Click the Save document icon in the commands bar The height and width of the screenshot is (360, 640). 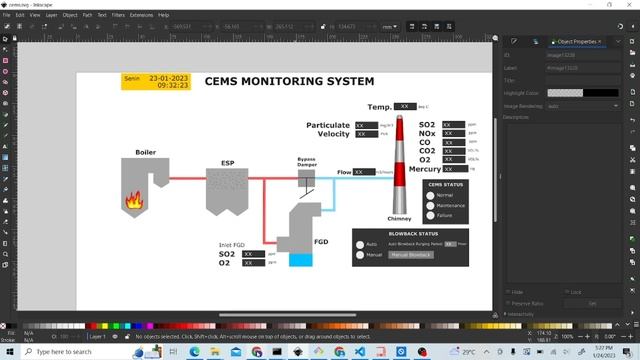coord(632,64)
